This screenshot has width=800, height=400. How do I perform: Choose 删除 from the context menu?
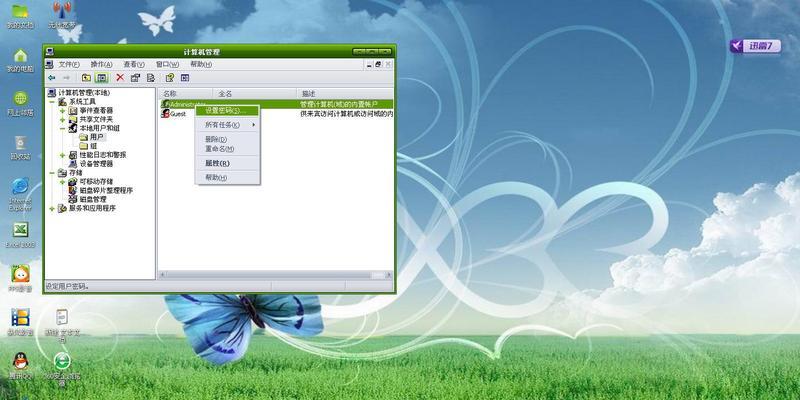[228, 139]
